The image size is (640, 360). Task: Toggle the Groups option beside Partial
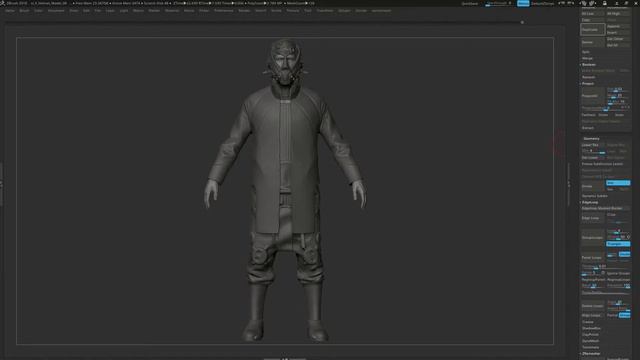coord(624,315)
